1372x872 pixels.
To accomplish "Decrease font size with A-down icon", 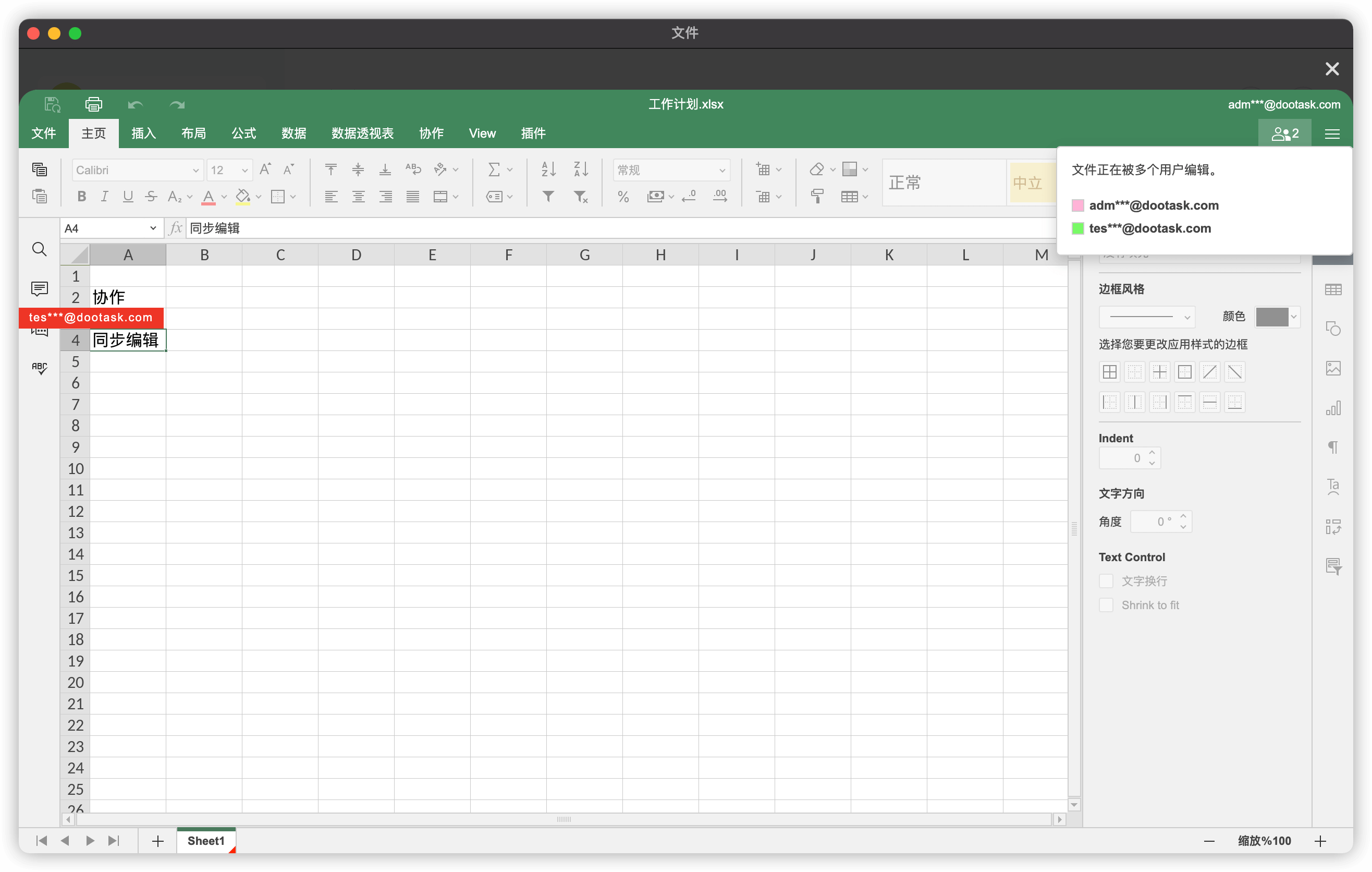I will tap(289, 169).
